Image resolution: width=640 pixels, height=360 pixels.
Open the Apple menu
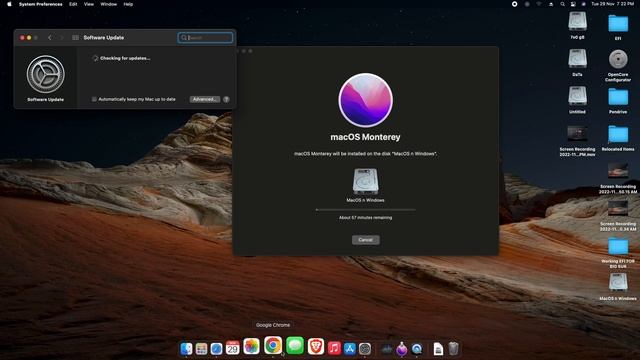9,4
